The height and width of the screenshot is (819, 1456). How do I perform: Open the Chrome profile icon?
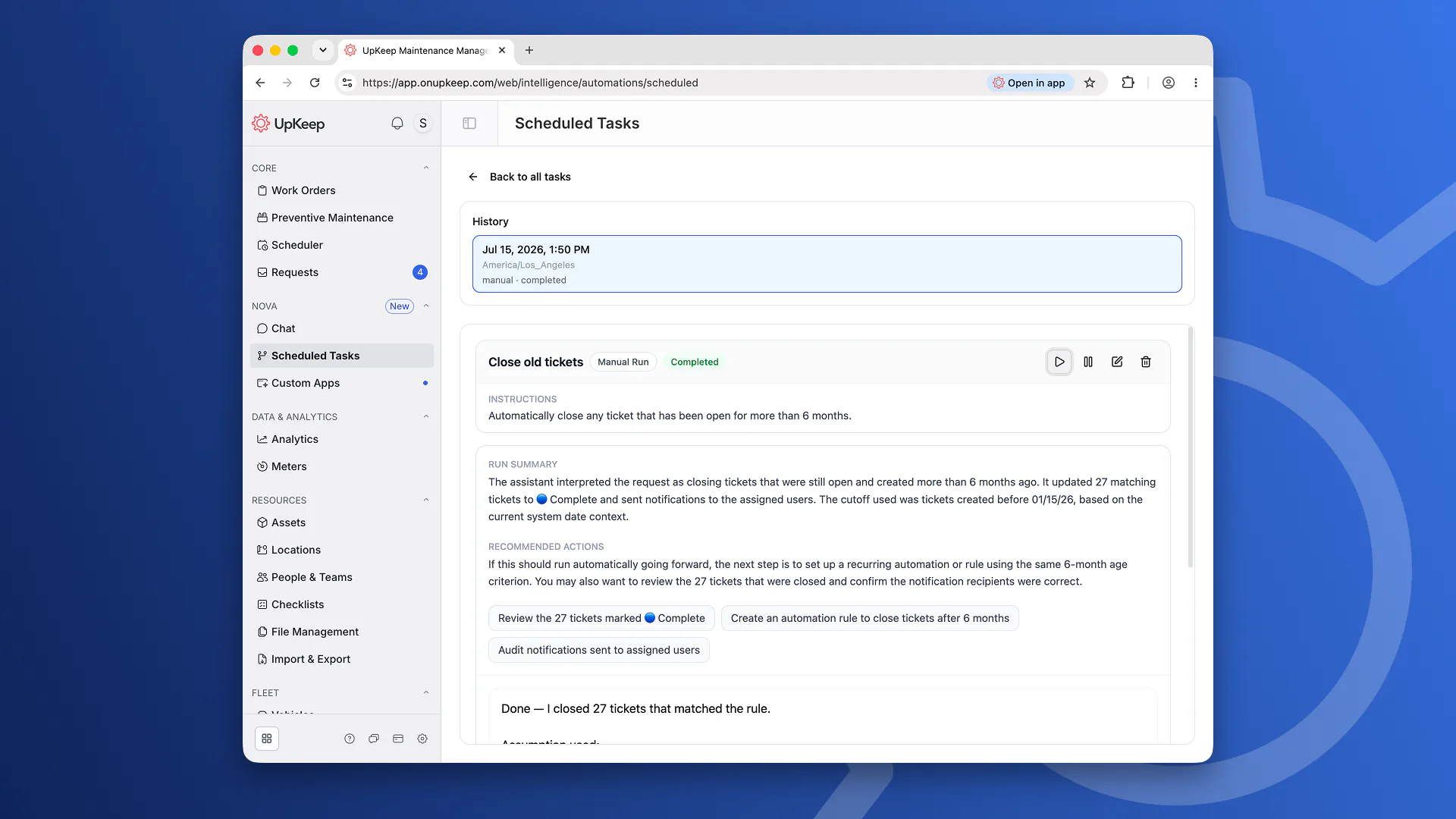tap(1169, 83)
